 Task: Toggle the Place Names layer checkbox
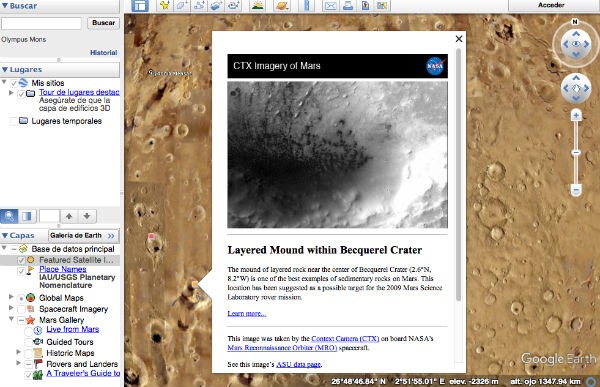click(21, 271)
